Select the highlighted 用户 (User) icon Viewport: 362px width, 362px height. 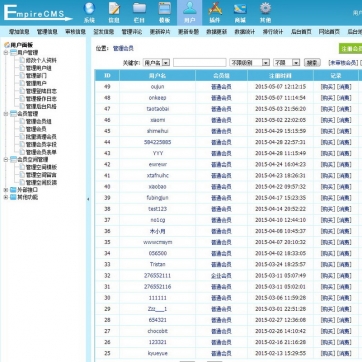click(x=189, y=13)
